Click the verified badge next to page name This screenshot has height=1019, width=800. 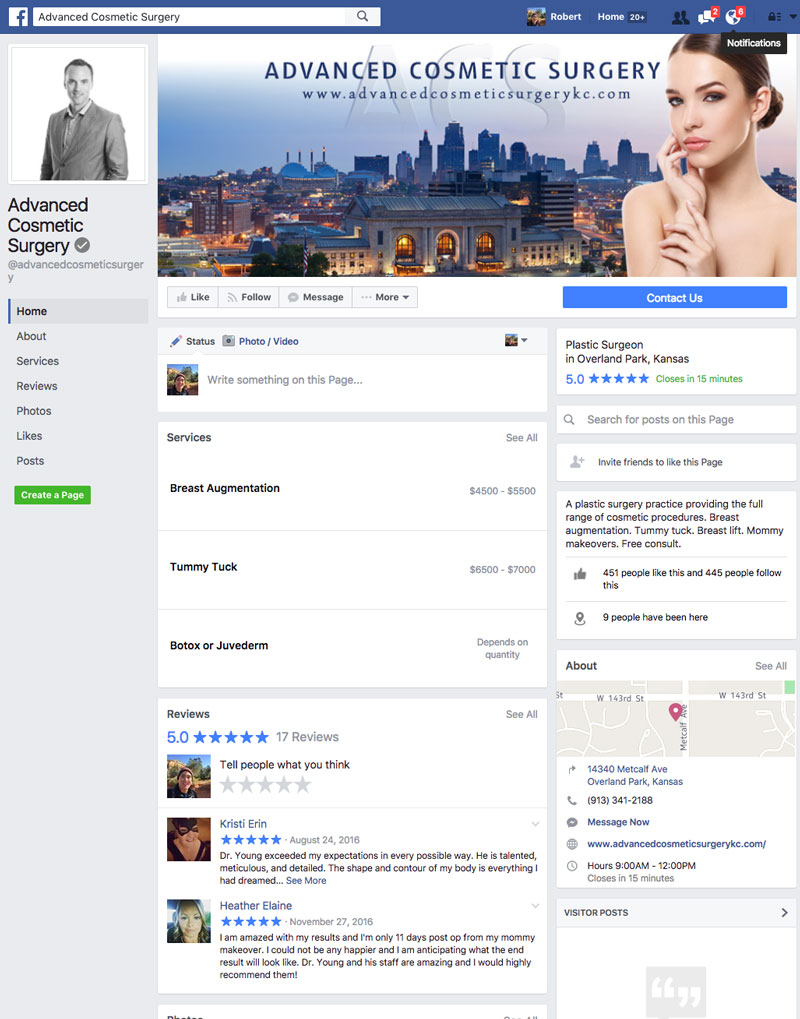82,246
